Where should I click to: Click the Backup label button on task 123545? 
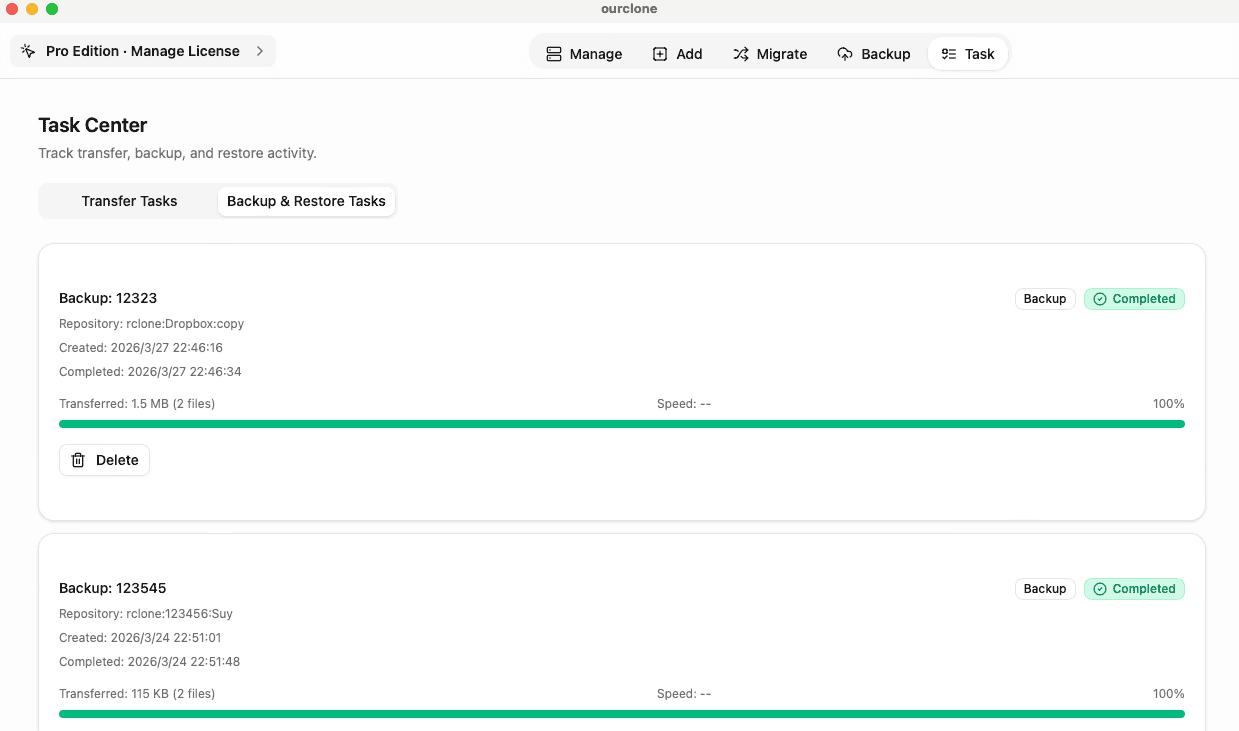(x=1044, y=588)
